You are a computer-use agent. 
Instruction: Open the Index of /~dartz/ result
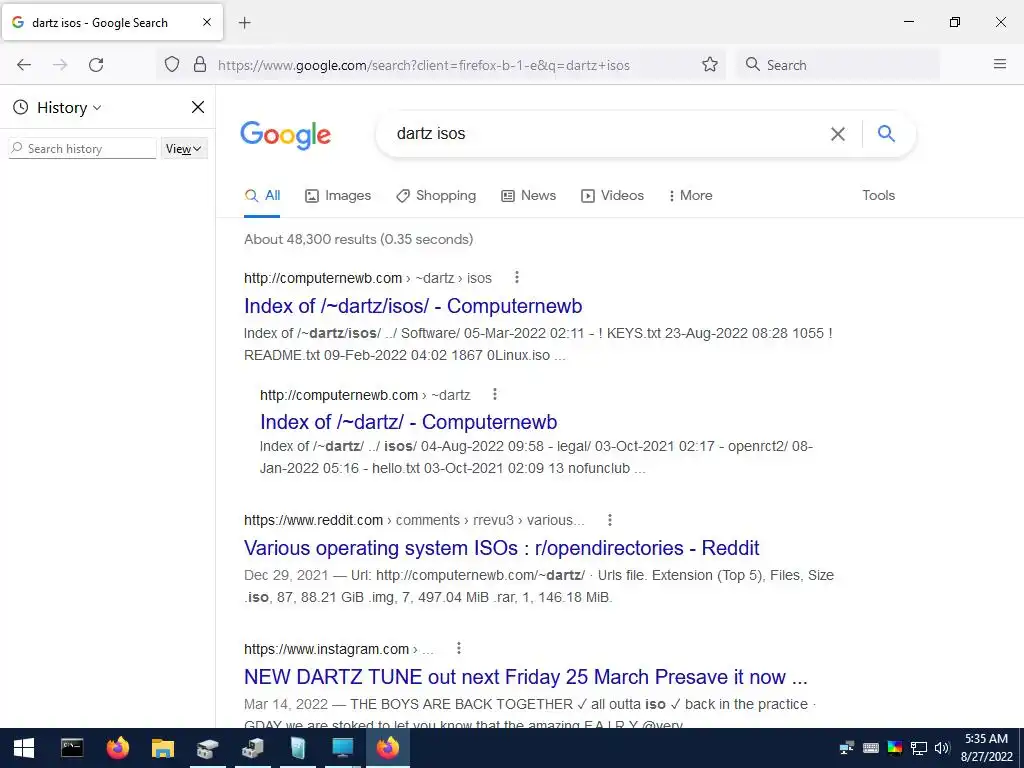coord(408,422)
